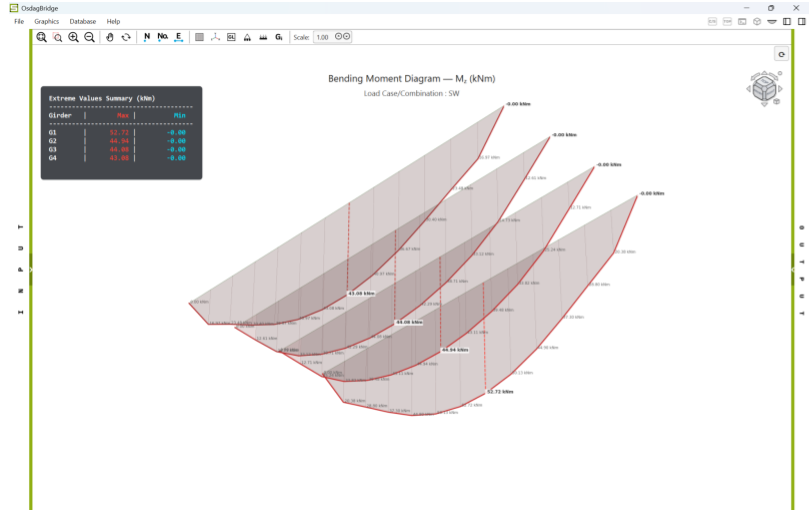The width and height of the screenshot is (811, 526).
Task: Click the view cube left arrow
Action: click(x=748, y=89)
